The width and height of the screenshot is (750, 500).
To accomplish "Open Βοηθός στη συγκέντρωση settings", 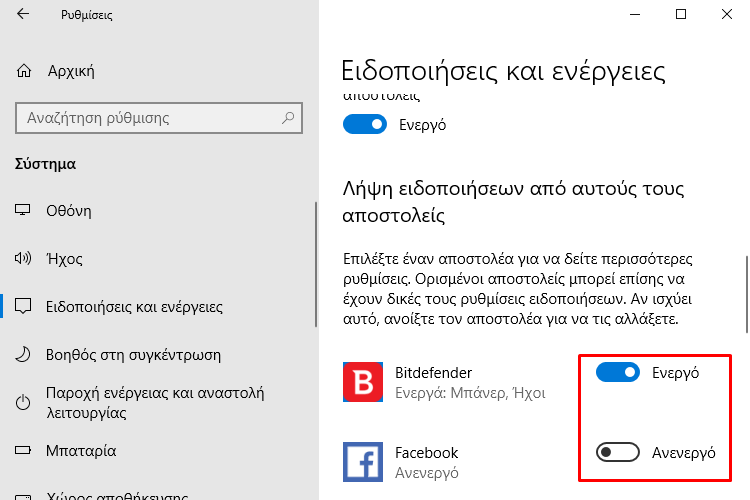I will pos(158,355).
